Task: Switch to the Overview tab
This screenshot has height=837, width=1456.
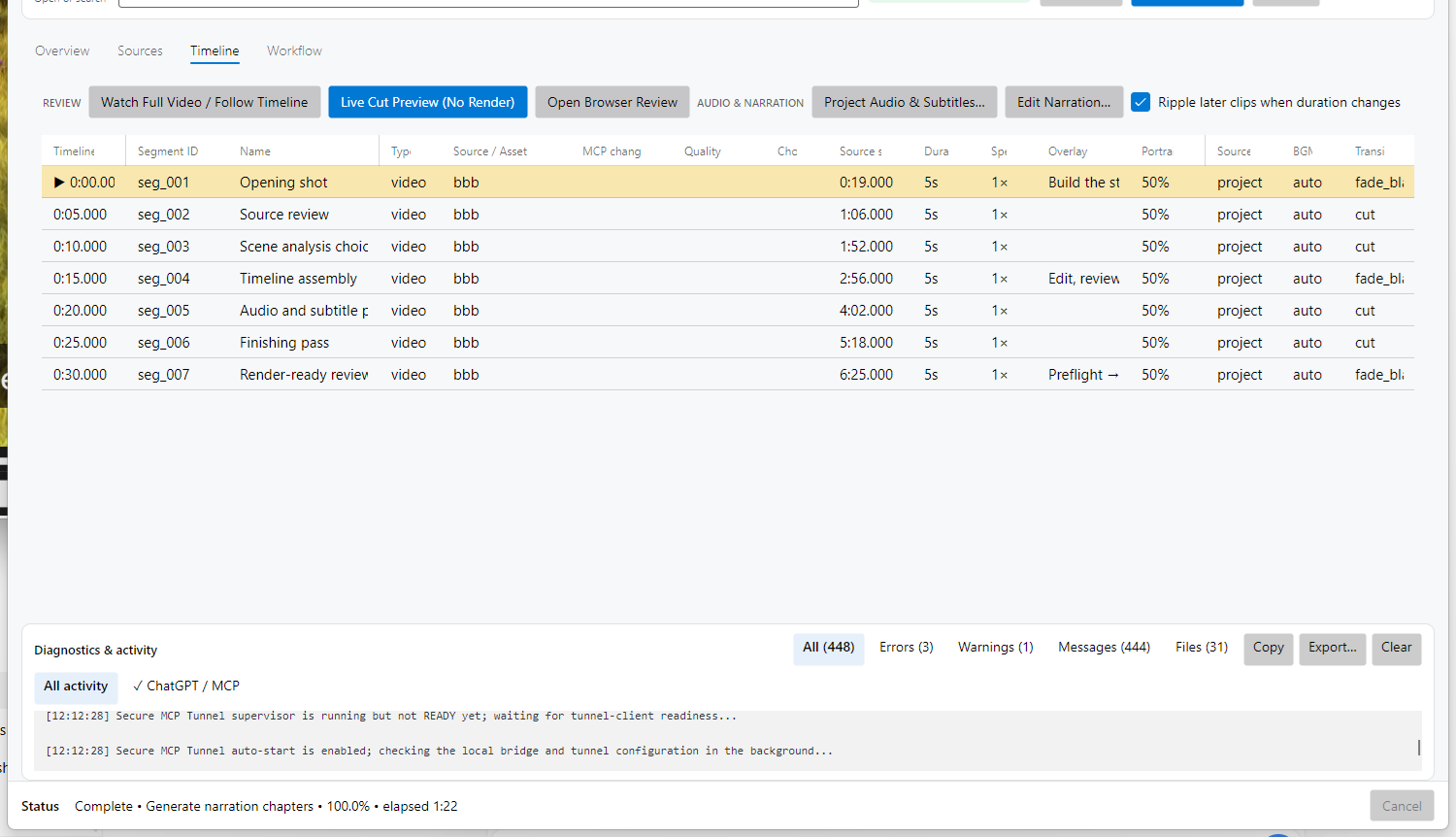Action: point(62,50)
